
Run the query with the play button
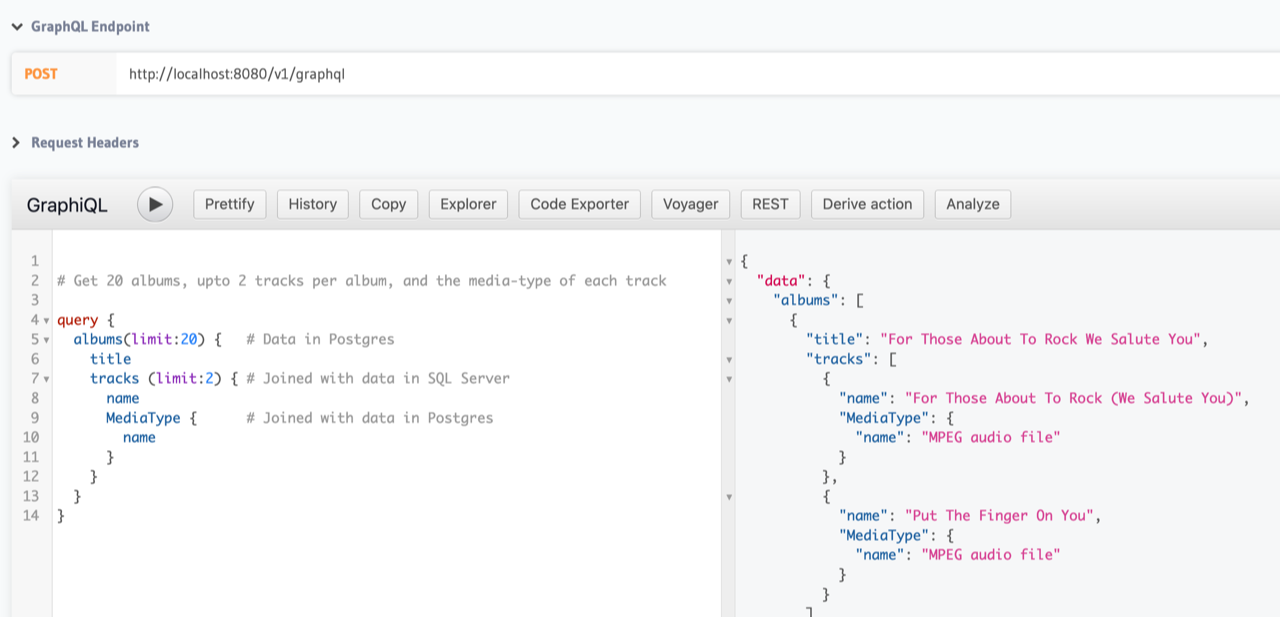155,204
